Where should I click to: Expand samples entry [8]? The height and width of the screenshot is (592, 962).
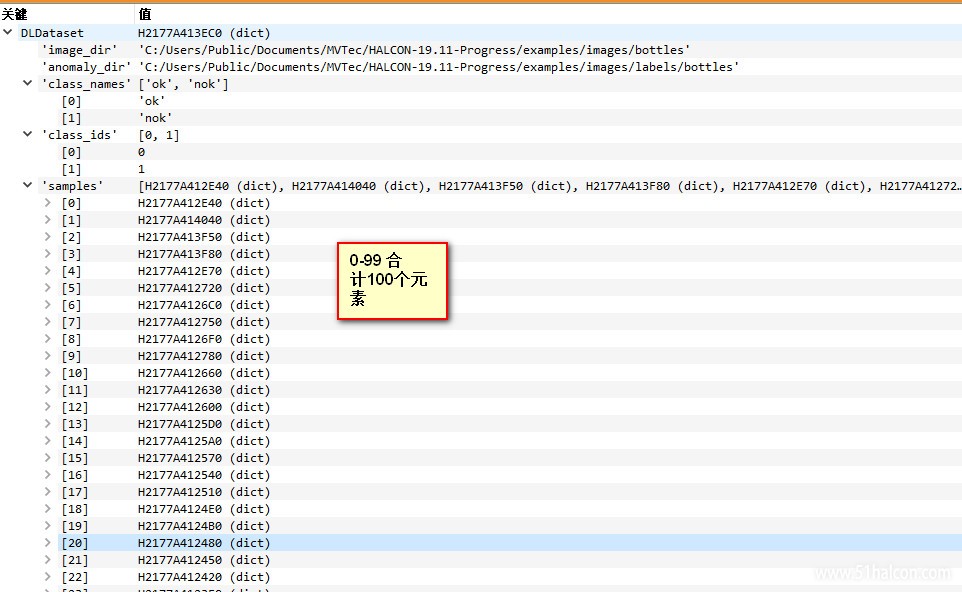[48, 338]
